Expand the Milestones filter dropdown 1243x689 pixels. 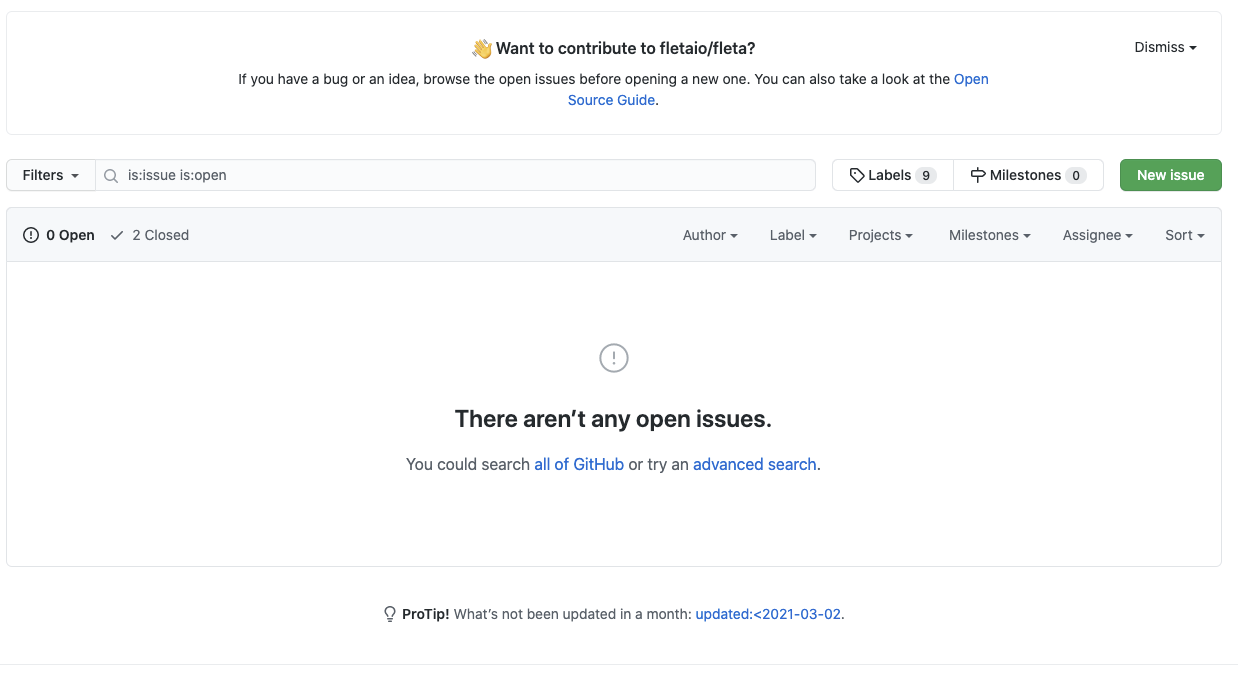990,235
